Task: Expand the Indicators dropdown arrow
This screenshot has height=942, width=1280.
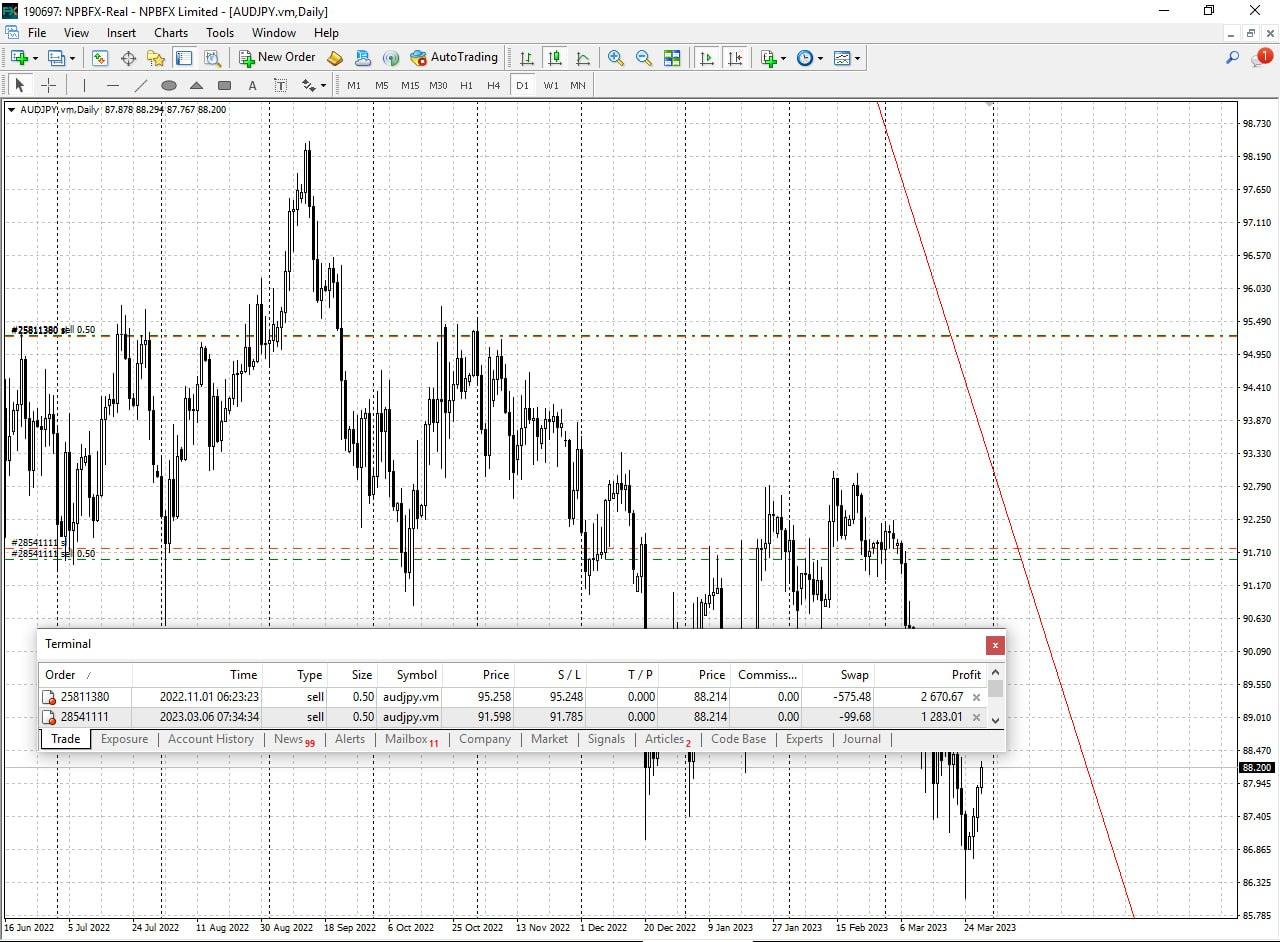Action: pos(783,59)
